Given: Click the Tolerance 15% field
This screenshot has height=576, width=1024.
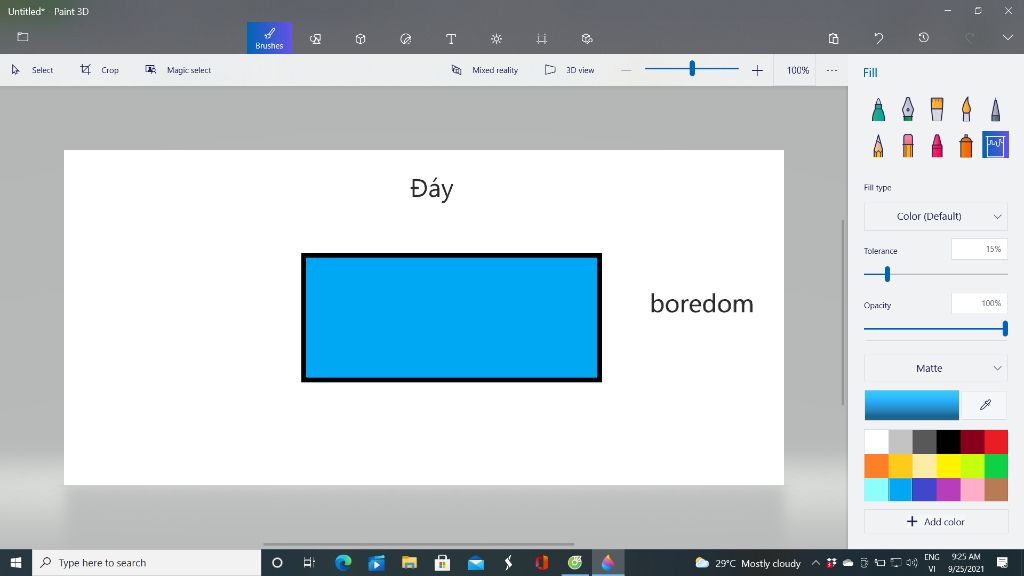Looking at the screenshot, I should coord(979,249).
